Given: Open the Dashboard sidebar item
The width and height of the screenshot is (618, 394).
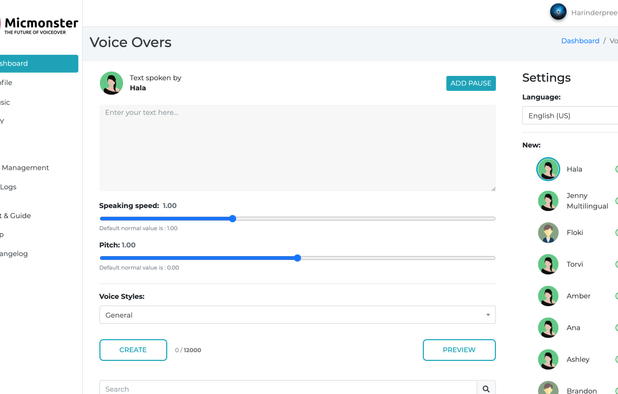Looking at the screenshot, I should point(39,63).
